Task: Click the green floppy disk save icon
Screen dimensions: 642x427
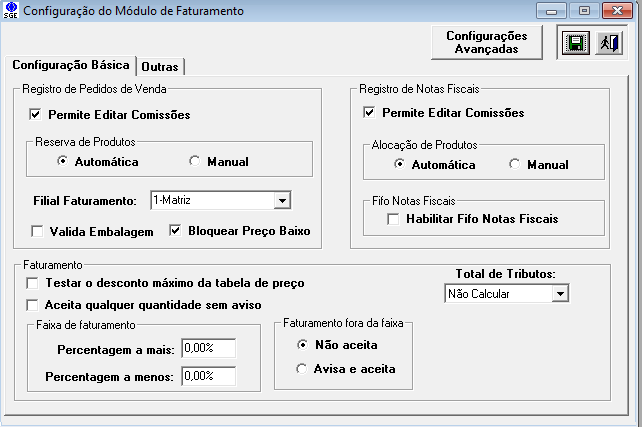Action: pyautogui.click(x=575, y=43)
